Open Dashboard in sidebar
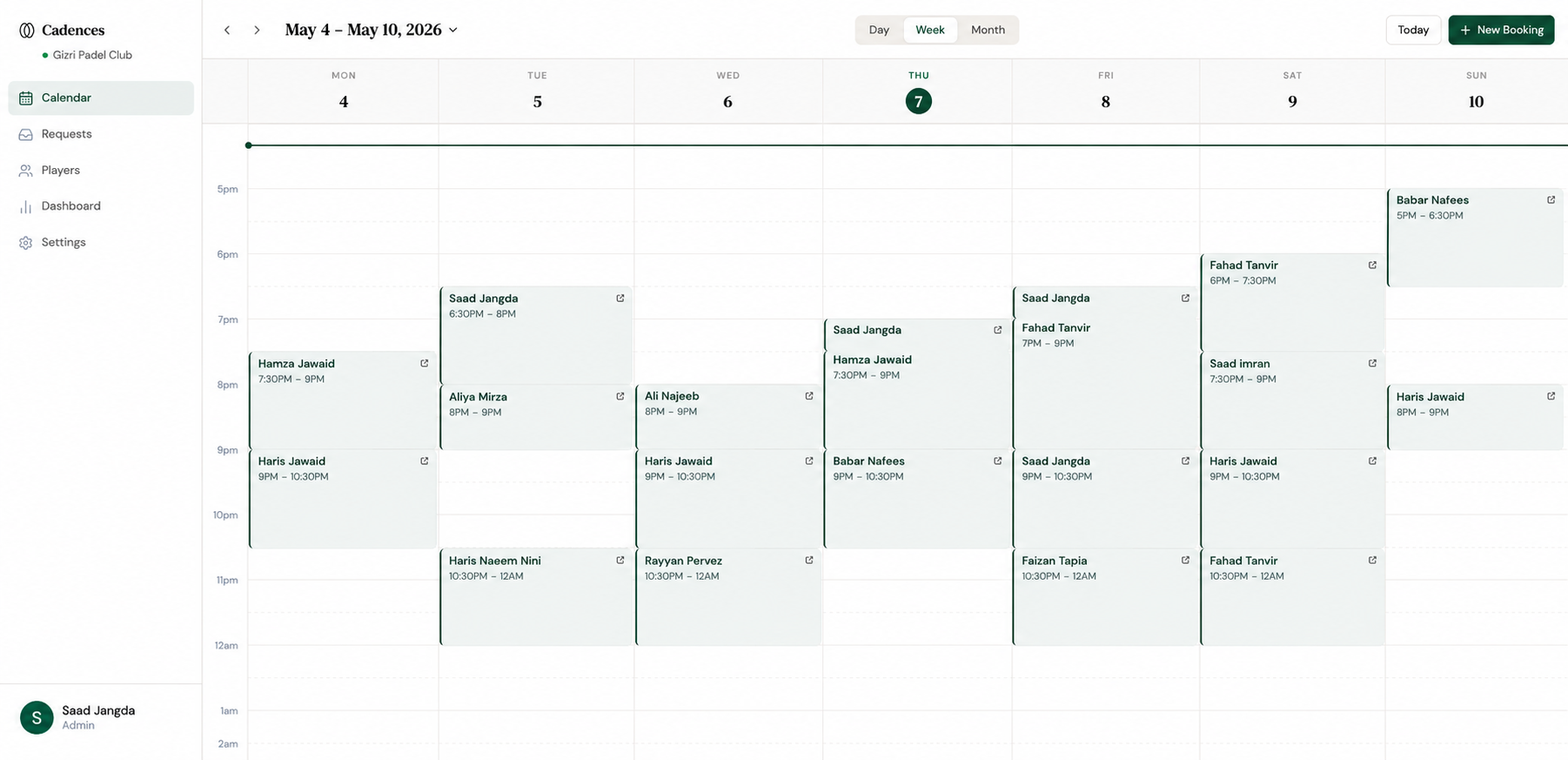 pyautogui.click(x=101, y=207)
